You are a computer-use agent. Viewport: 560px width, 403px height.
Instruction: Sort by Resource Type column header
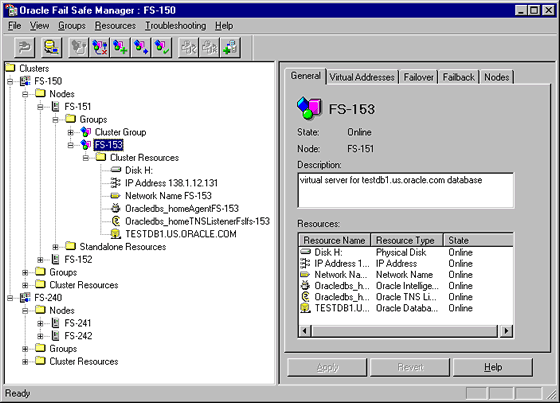click(407, 240)
